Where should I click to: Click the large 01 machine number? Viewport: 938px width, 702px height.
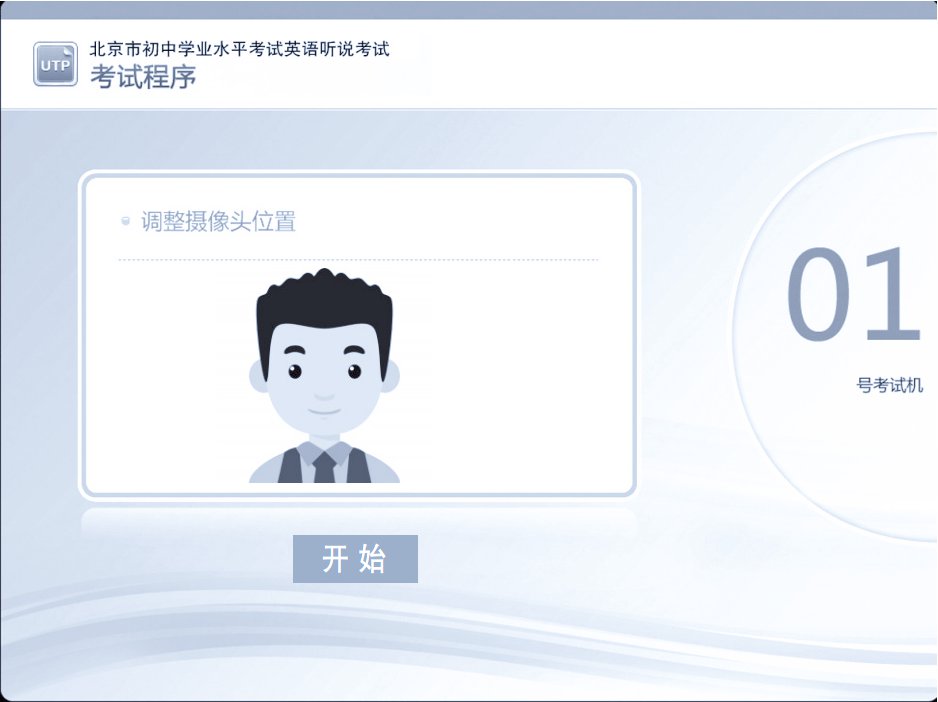click(x=853, y=293)
